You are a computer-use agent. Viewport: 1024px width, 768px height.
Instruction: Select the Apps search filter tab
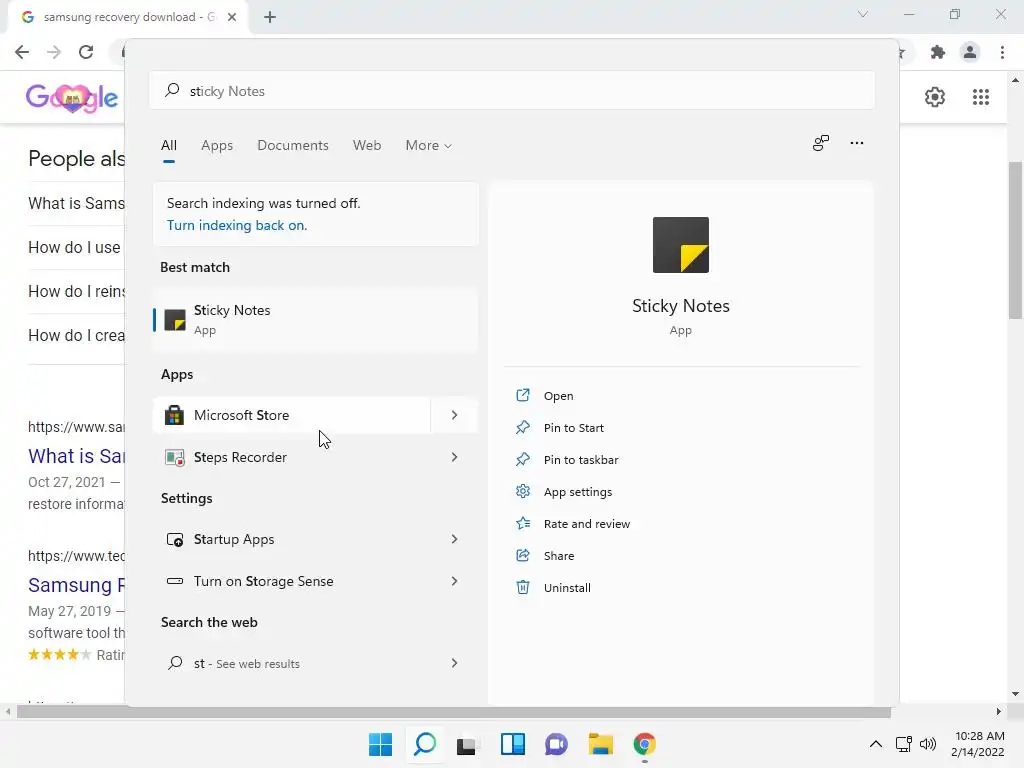click(x=217, y=146)
